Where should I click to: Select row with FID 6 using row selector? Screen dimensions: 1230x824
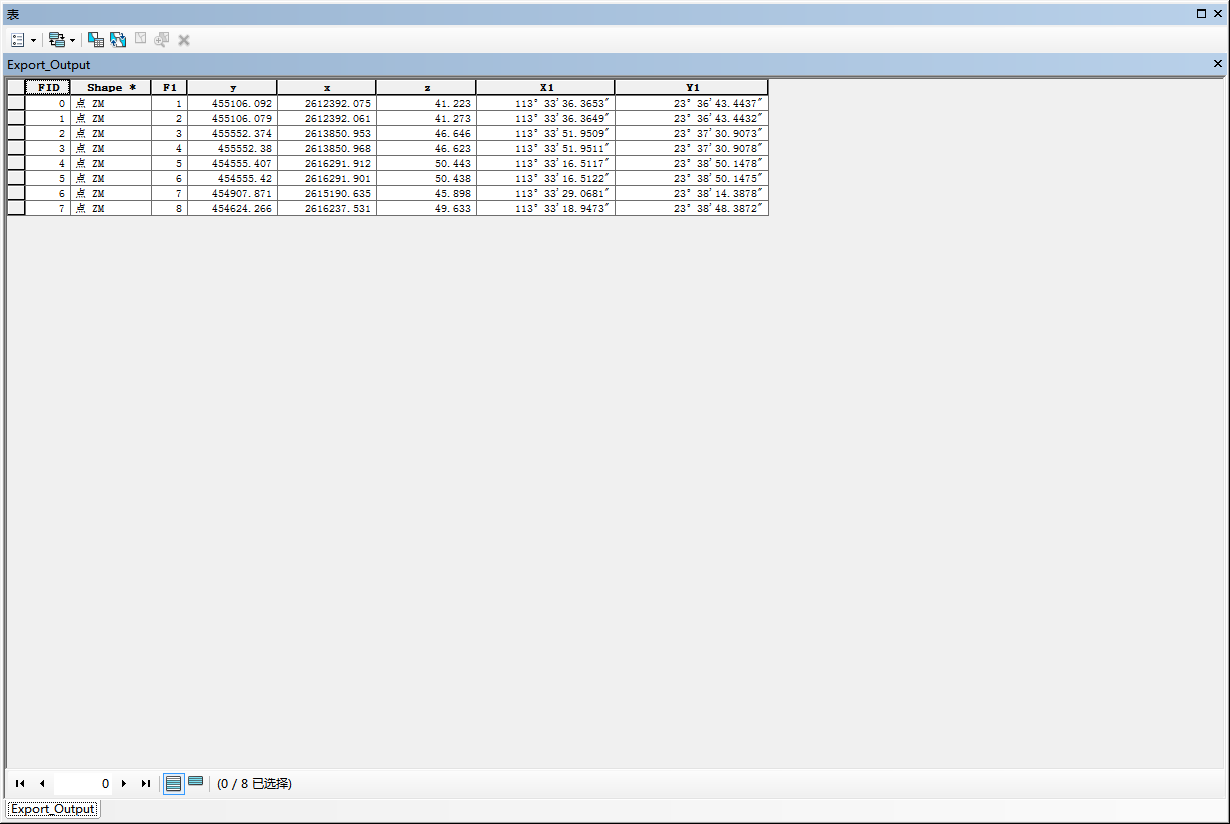click(x=16, y=193)
